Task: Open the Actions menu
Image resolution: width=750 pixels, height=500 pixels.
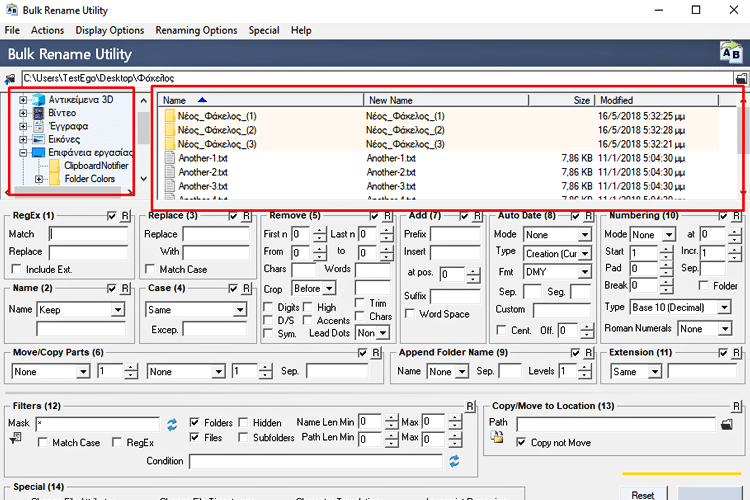Action: pyautogui.click(x=47, y=30)
